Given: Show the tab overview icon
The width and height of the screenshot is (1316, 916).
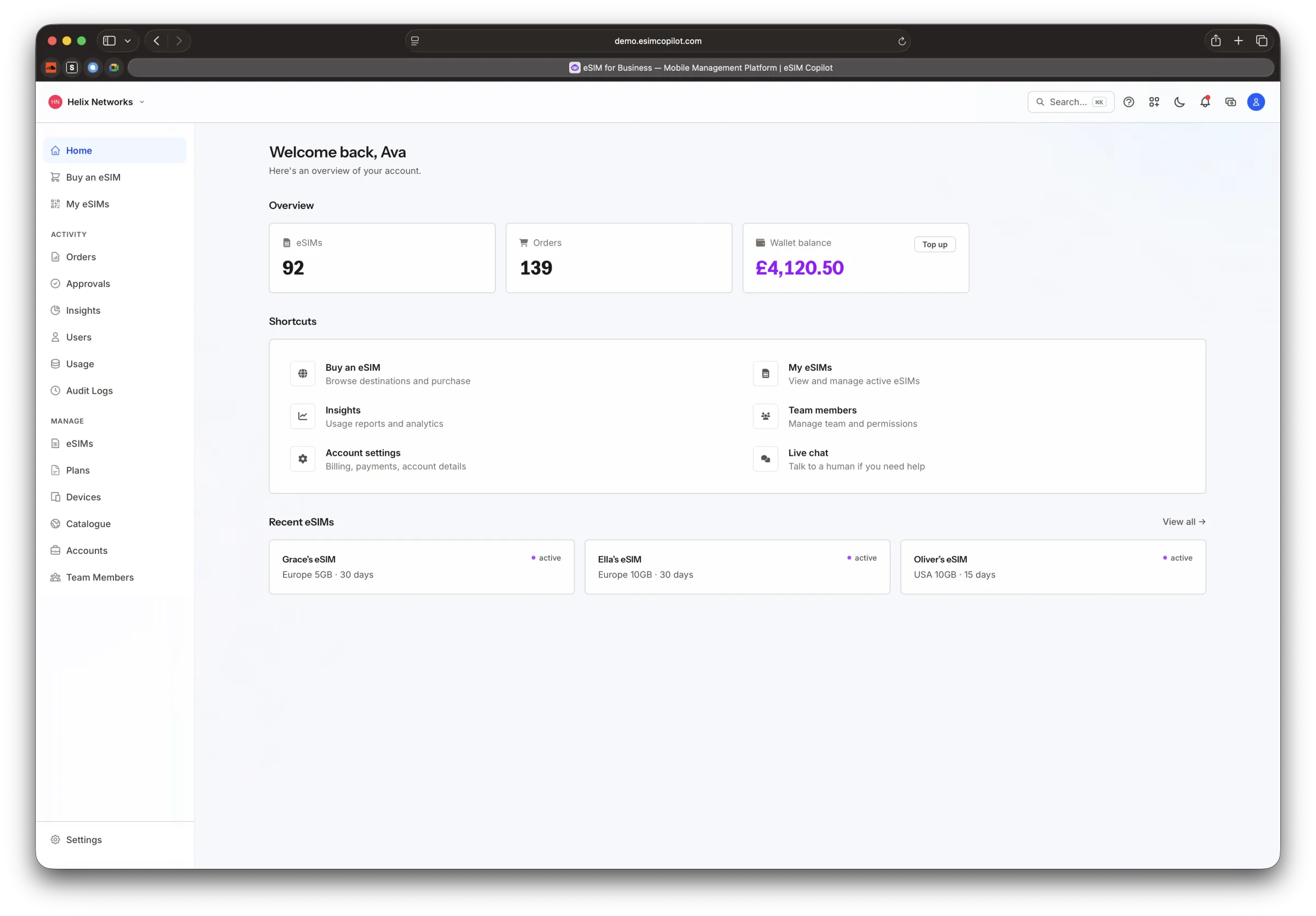Looking at the screenshot, I should (x=1261, y=41).
